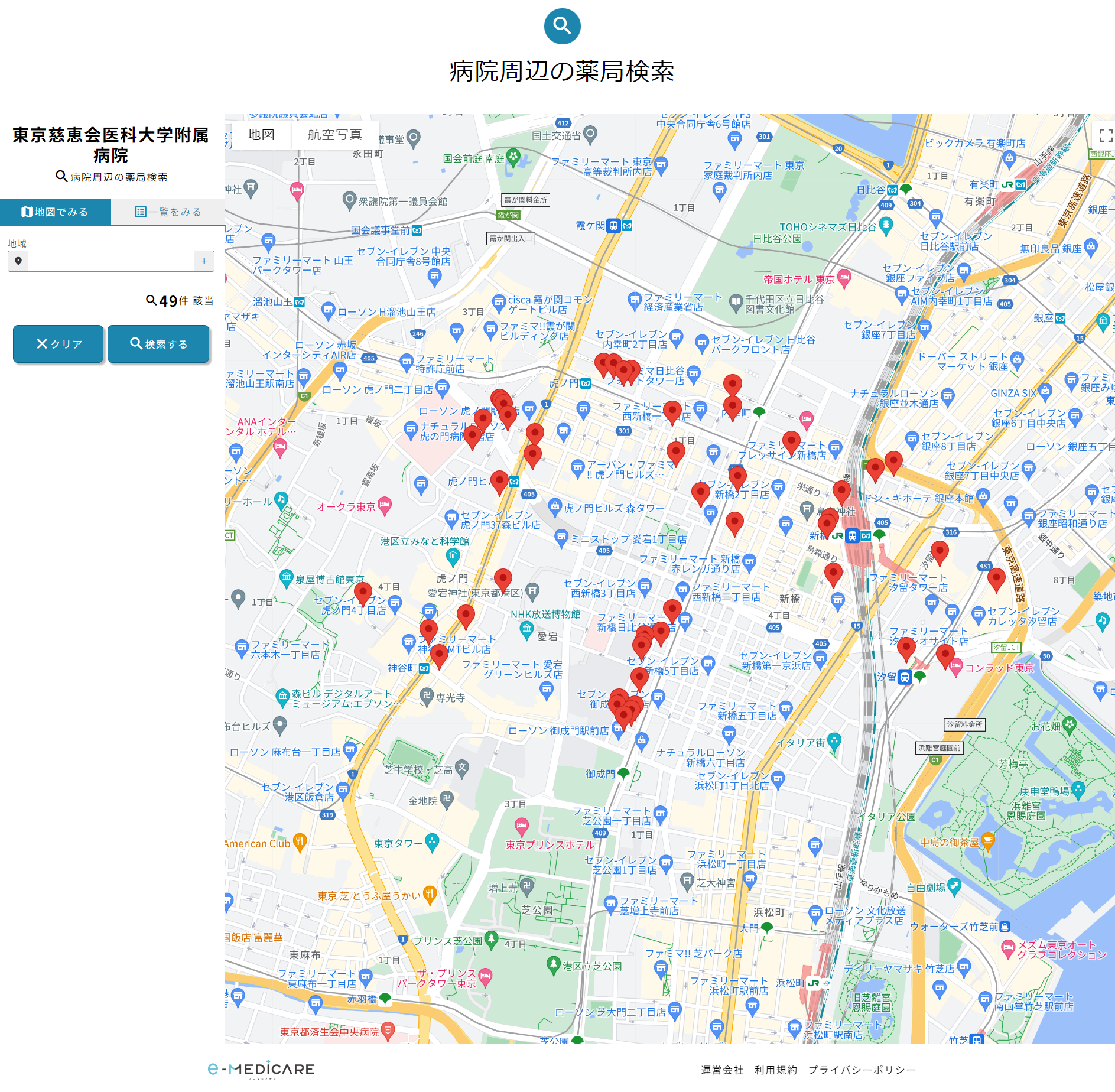Click the red pharmacy pin near 虎ノ門4丁目
The image size is (1115, 1092).
[x=363, y=593]
